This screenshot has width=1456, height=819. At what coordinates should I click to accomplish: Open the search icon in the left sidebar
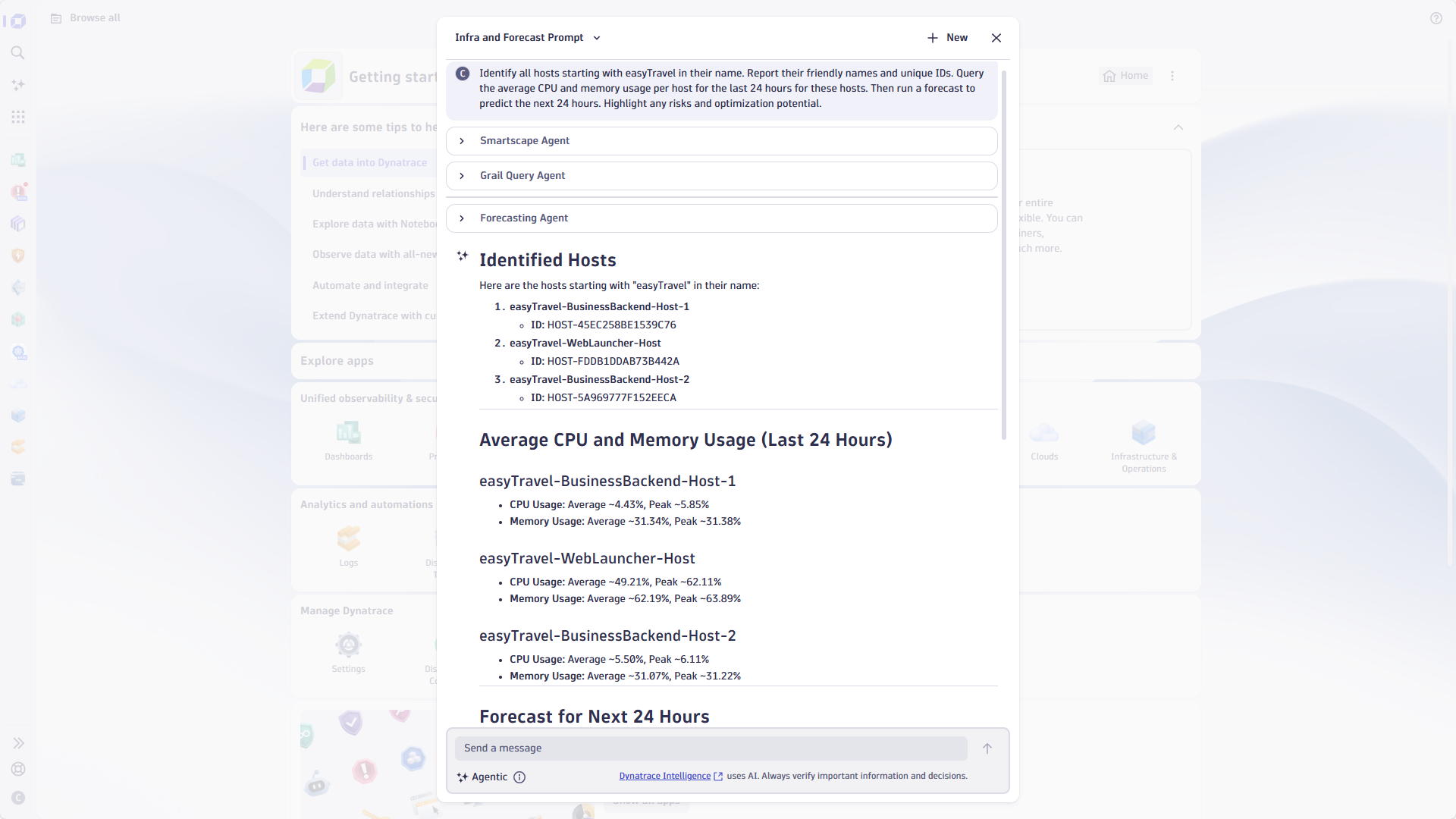click(x=18, y=52)
